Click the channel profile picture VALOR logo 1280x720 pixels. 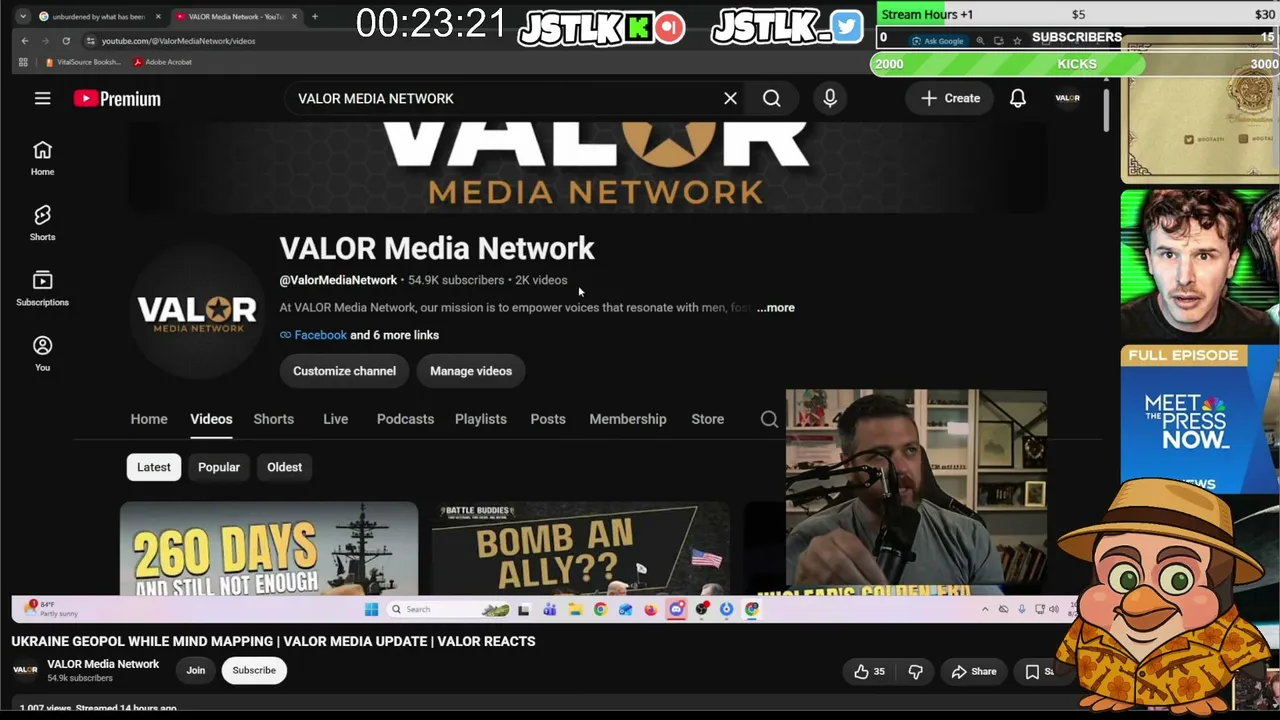[197, 313]
